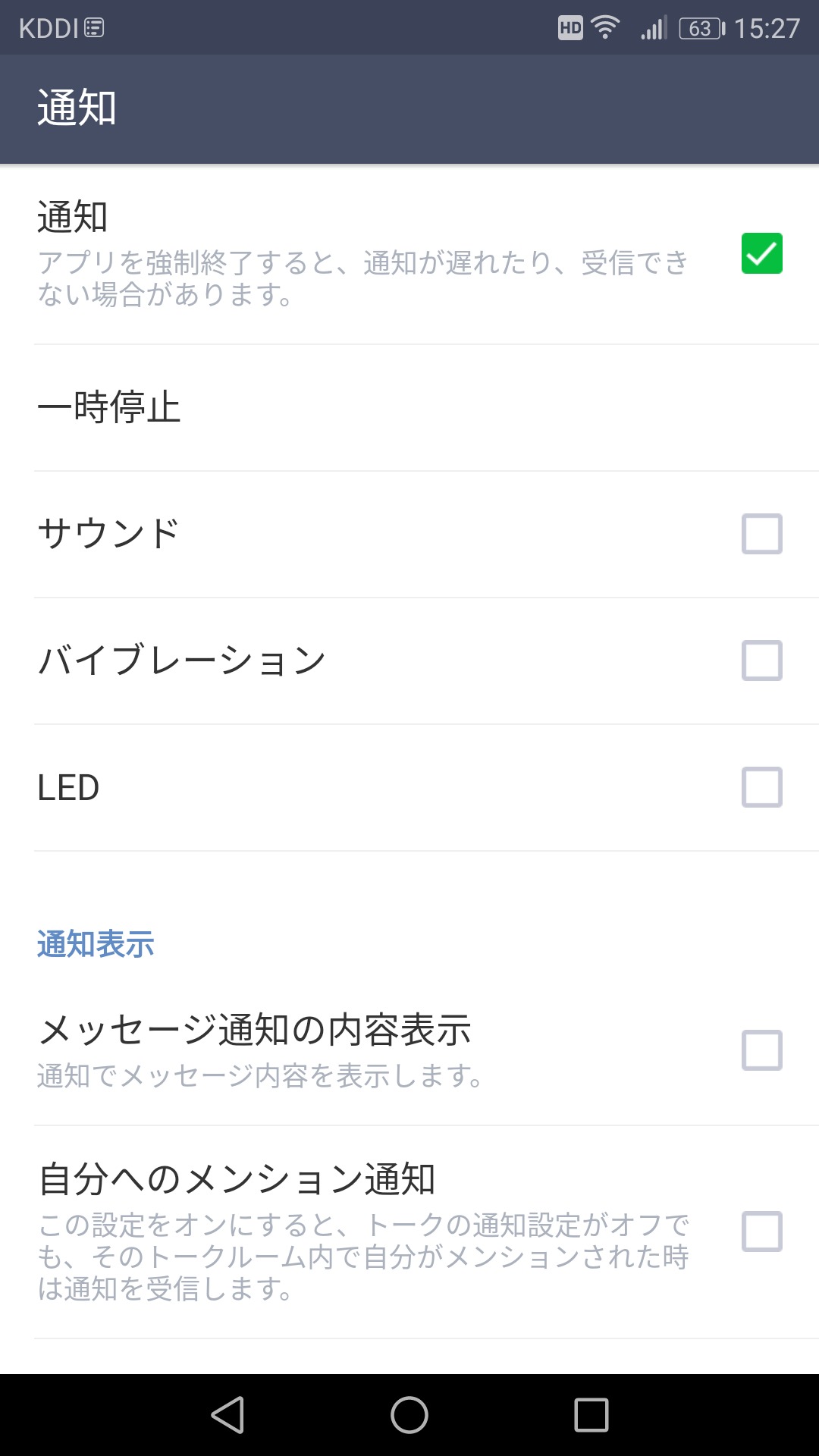This screenshot has width=819, height=1456.
Task: Tap the Android back navigation icon
Action: (x=227, y=1415)
